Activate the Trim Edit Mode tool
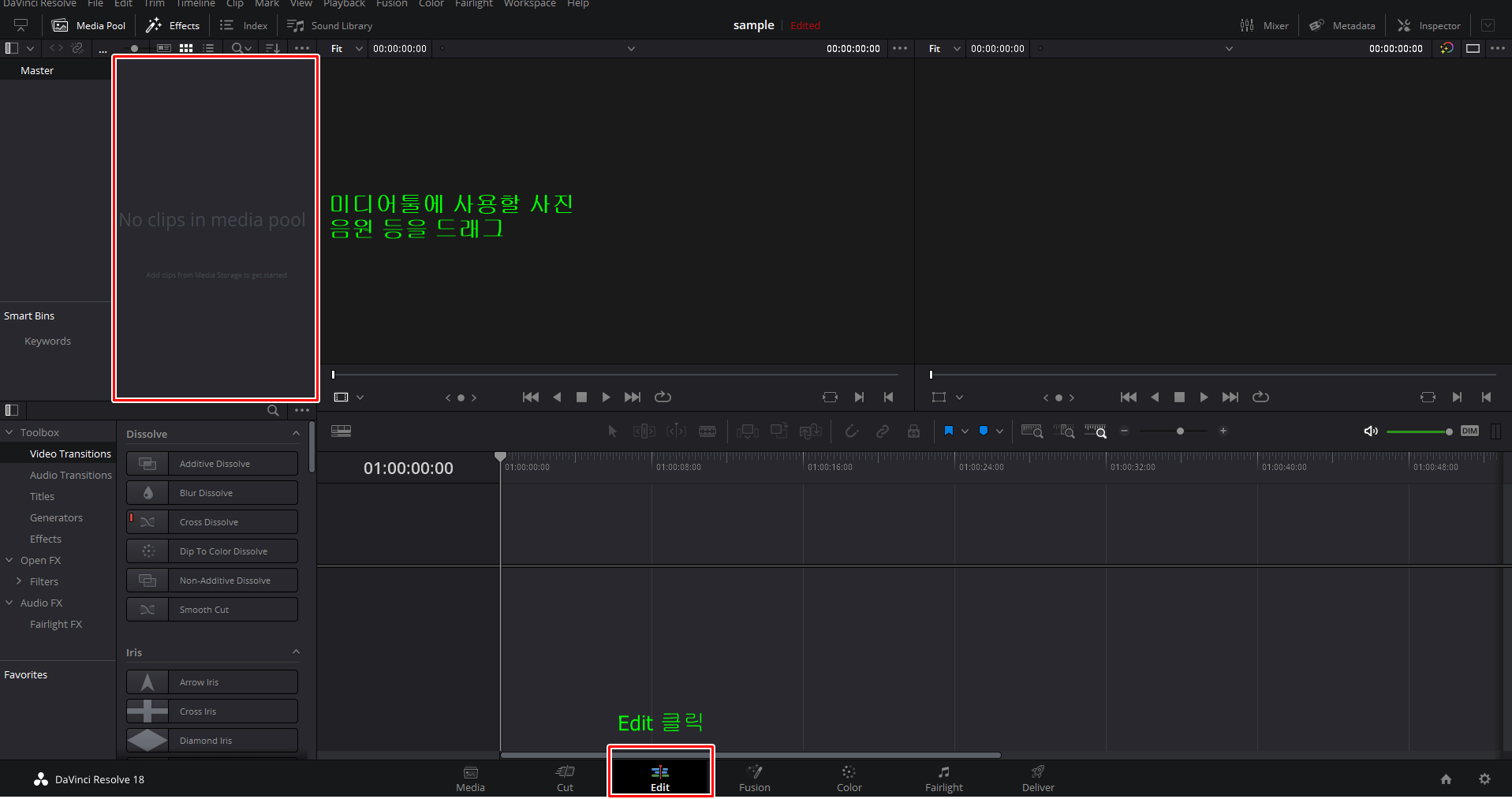1512x799 pixels. click(x=644, y=431)
